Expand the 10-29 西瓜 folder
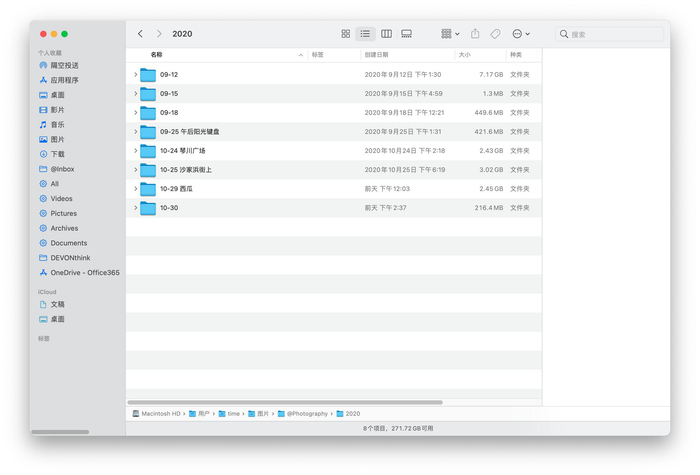Screen dimensions: 700x475 click(135, 189)
